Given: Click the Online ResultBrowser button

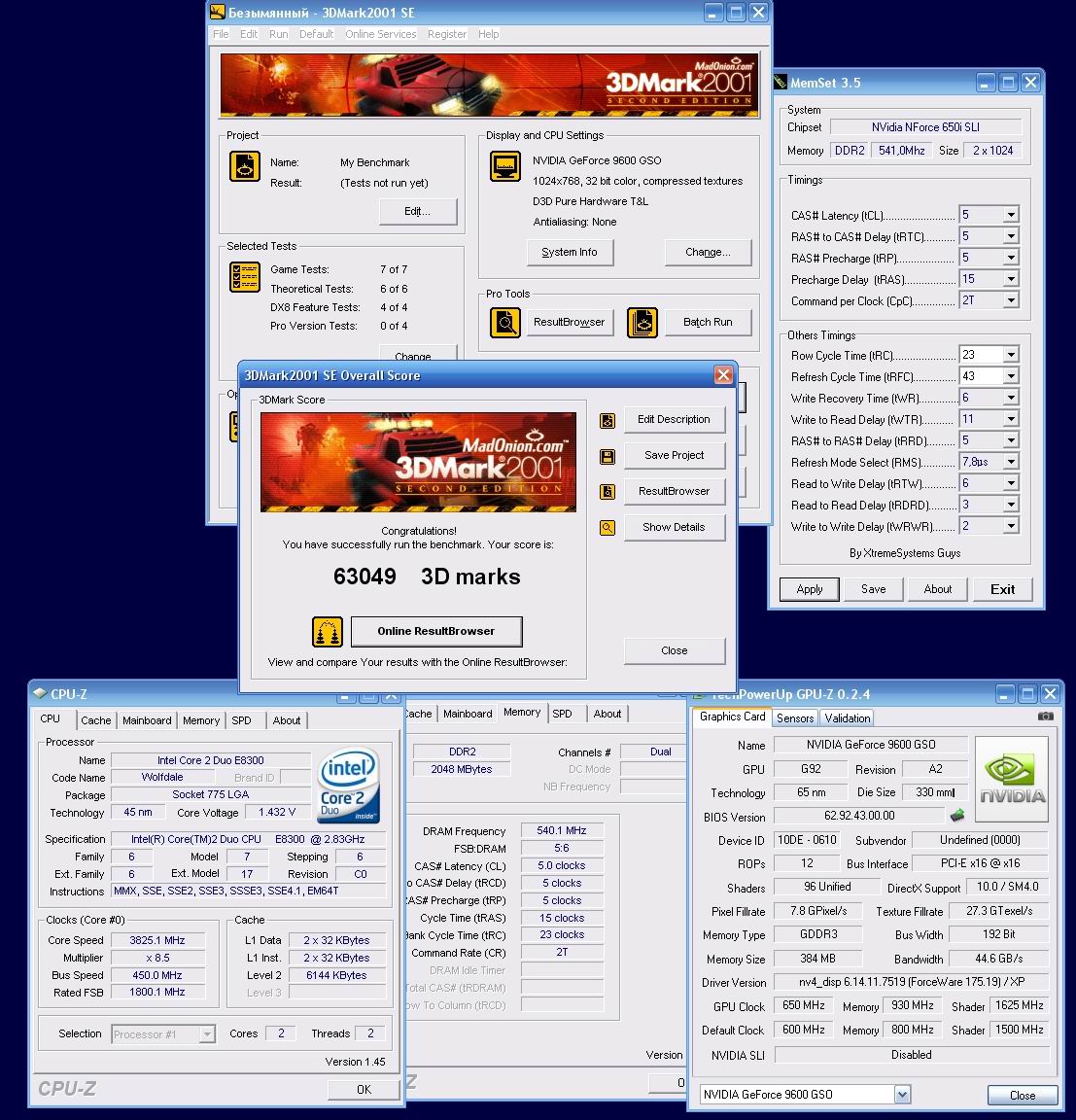Looking at the screenshot, I should pyautogui.click(x=436, y=631).
